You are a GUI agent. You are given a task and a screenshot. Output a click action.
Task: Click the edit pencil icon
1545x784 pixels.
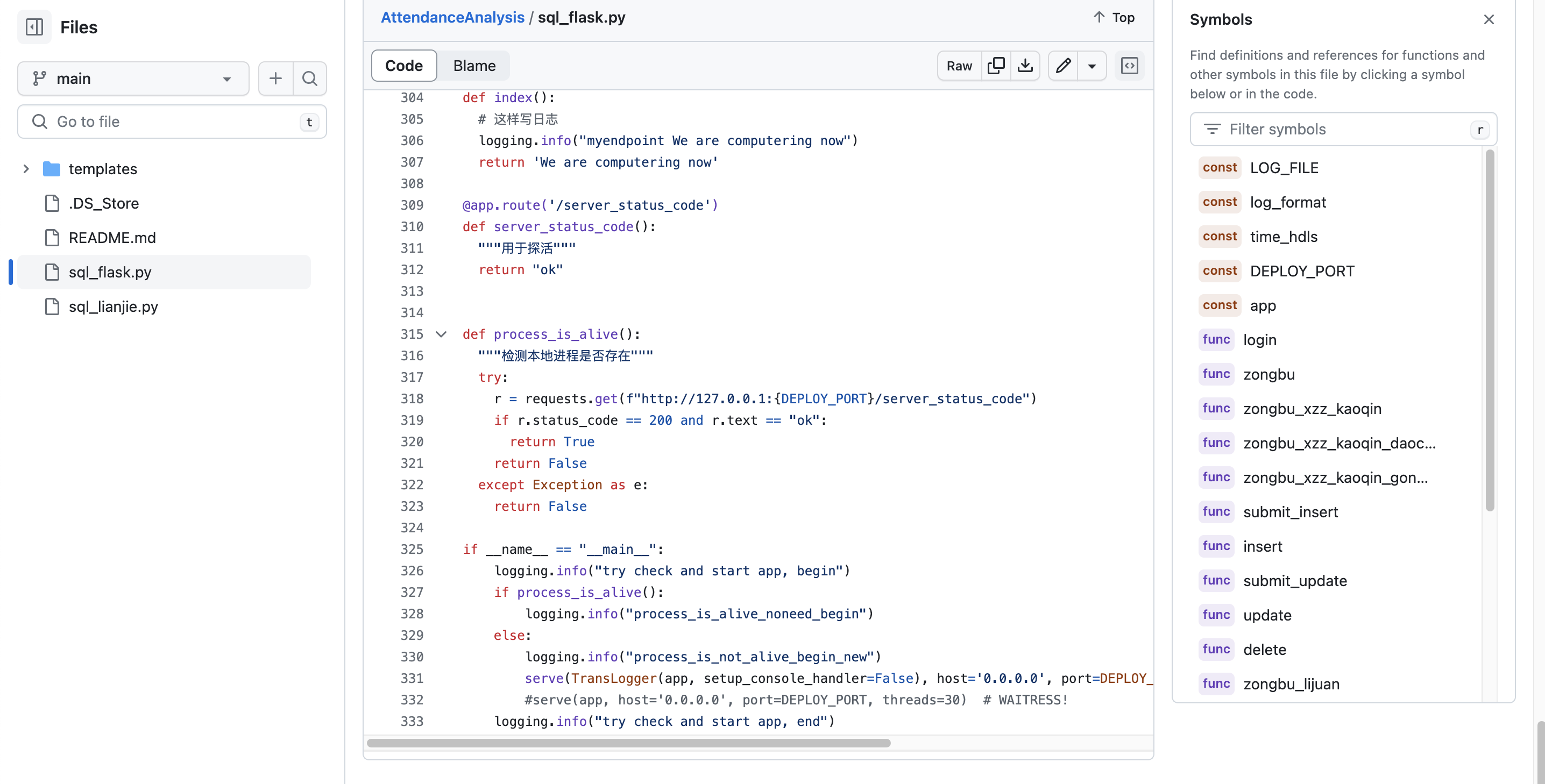[x=1063, y=65]
